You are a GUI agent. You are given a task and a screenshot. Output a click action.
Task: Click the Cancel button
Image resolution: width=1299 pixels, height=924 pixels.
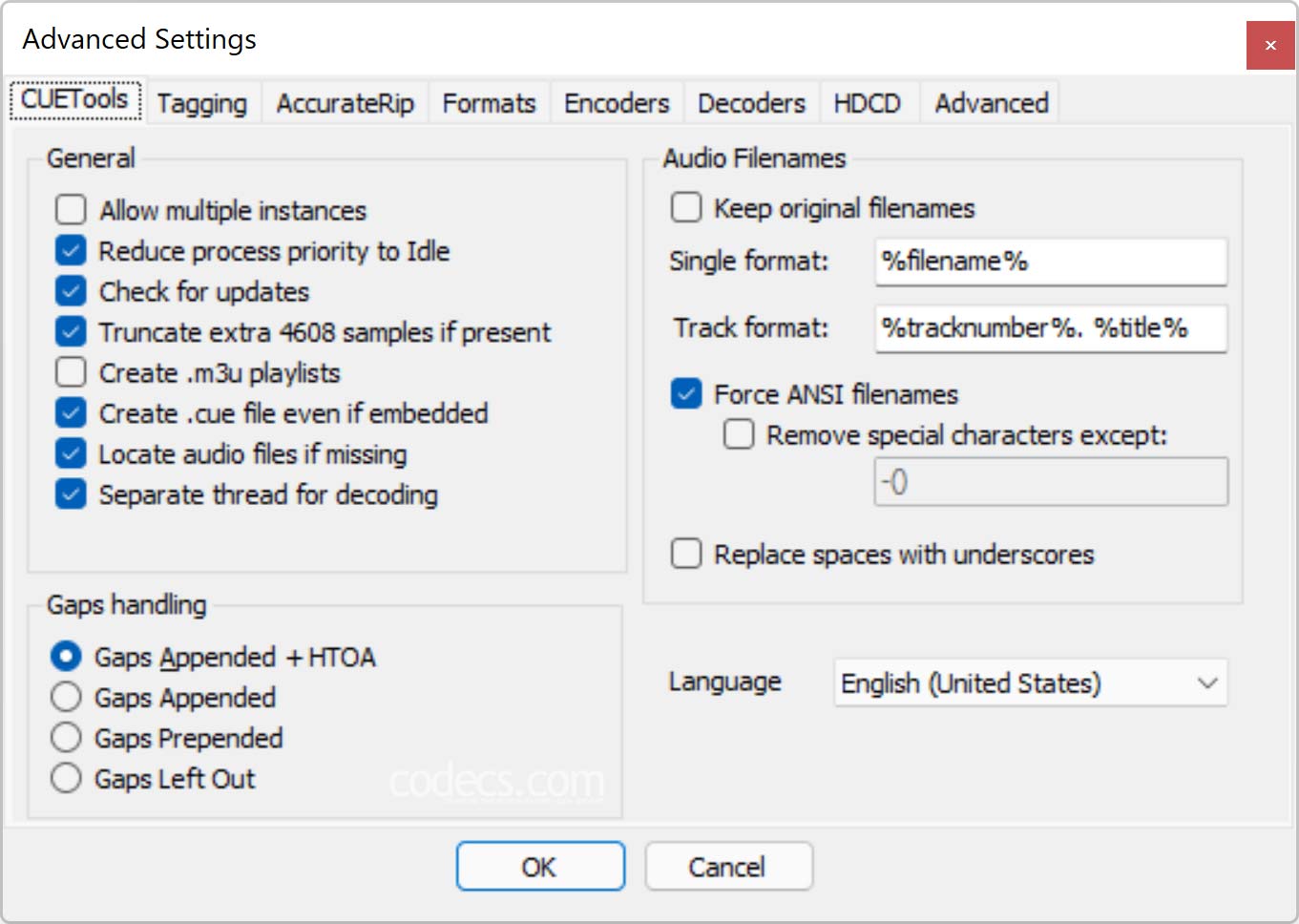click(x=728, y=867)
